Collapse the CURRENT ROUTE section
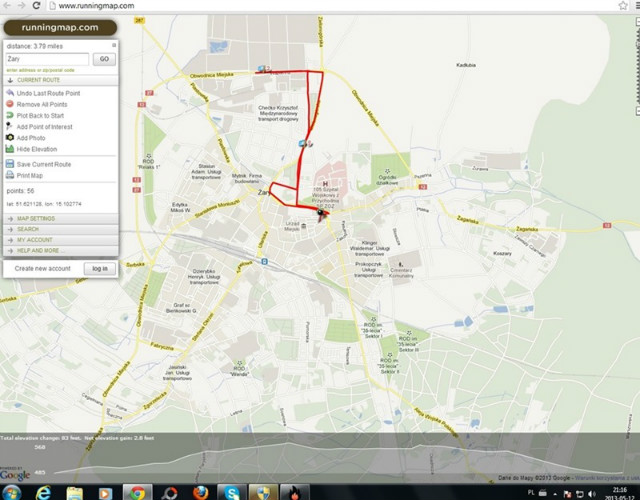 61,80
